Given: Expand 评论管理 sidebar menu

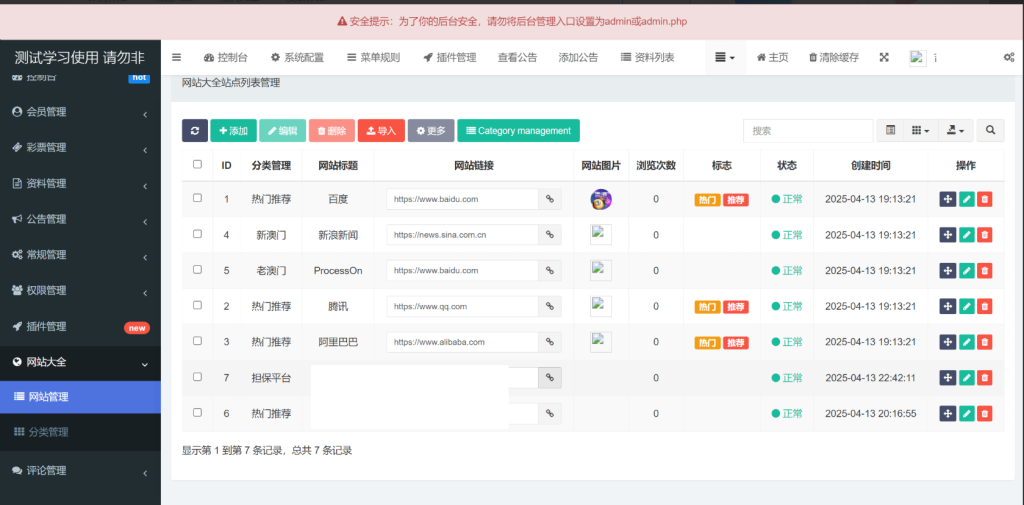Looking at the screenshot, I should (80, 471).
